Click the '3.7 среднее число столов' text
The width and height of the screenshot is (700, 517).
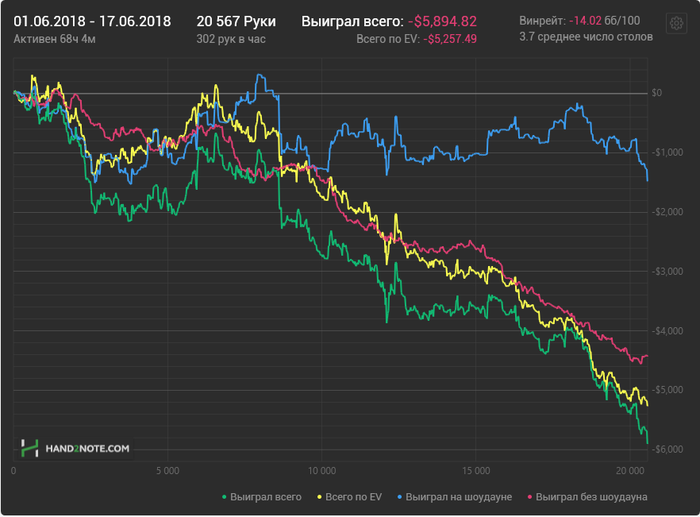(586, 37)
